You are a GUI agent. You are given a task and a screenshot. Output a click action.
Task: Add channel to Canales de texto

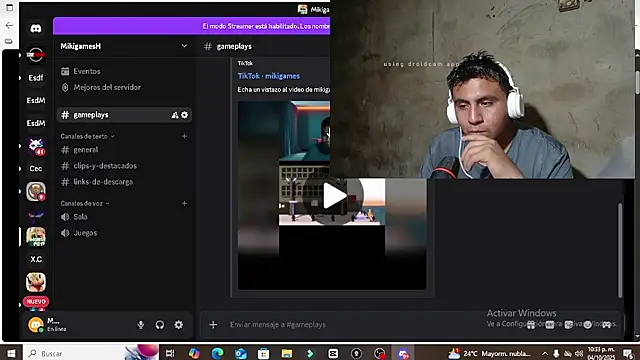pyautogui.click(x=184, y=136)
